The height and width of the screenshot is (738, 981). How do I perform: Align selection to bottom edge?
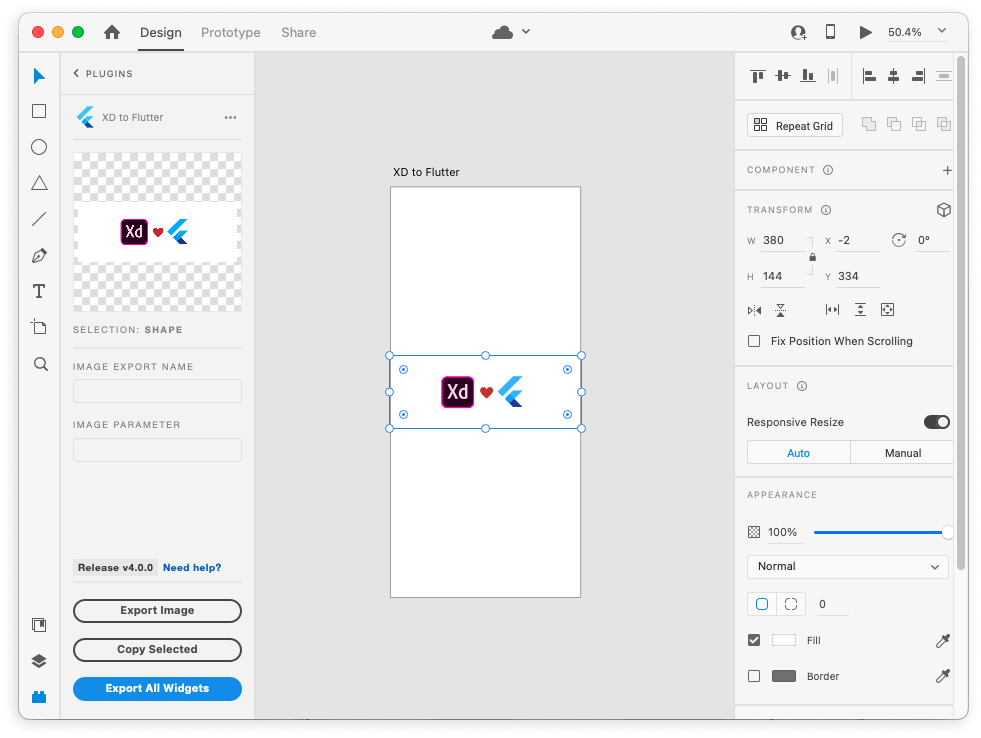tap(808, 76)
